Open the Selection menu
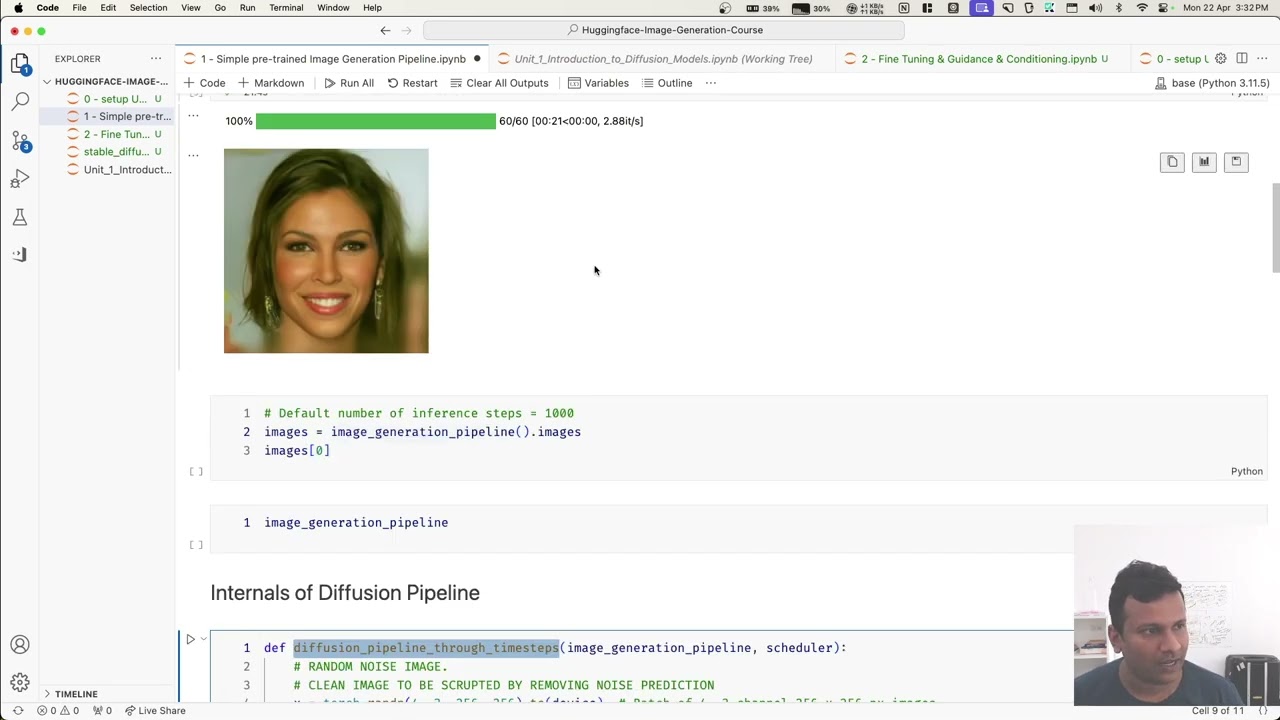The image size is (1280, 720). tap(148, 8)
